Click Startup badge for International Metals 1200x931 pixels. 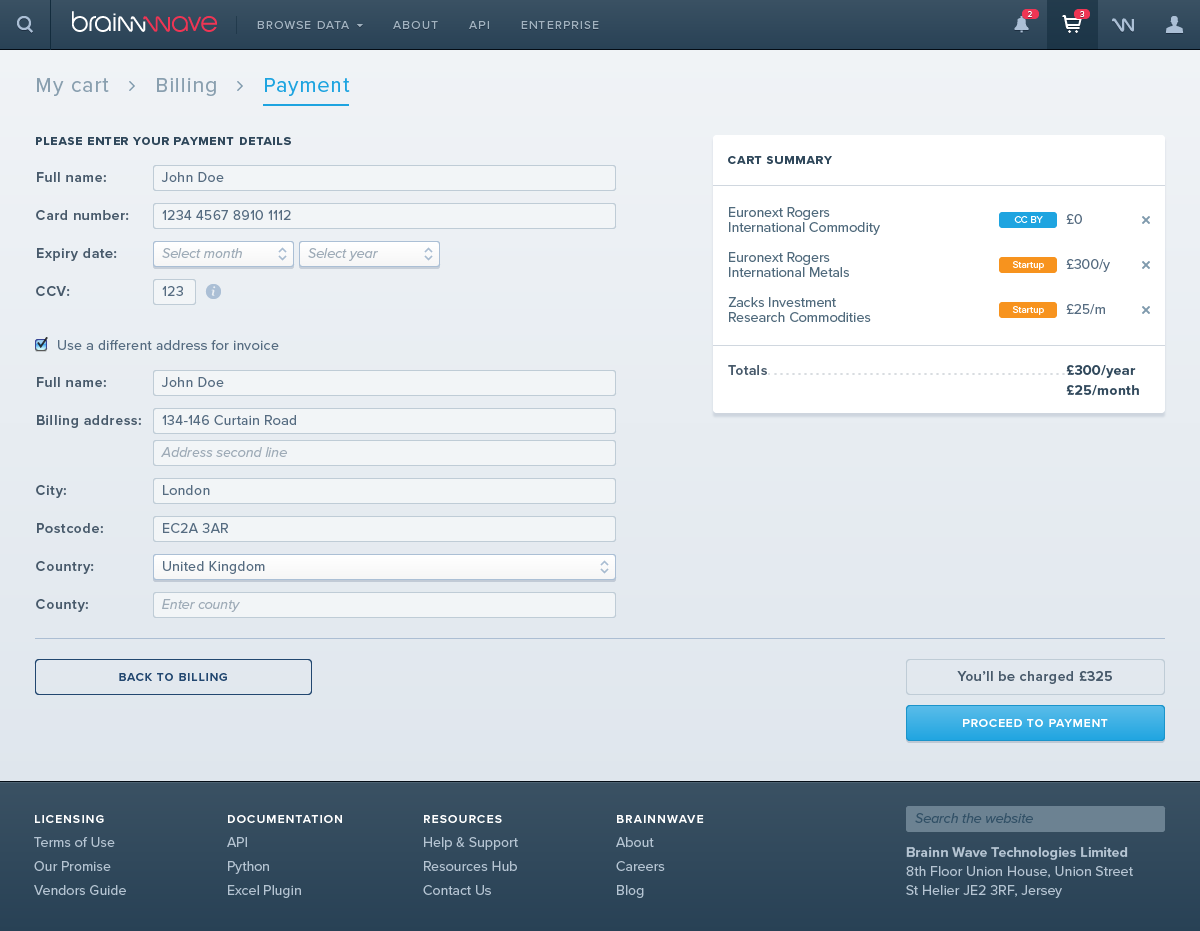[1028, 265]
